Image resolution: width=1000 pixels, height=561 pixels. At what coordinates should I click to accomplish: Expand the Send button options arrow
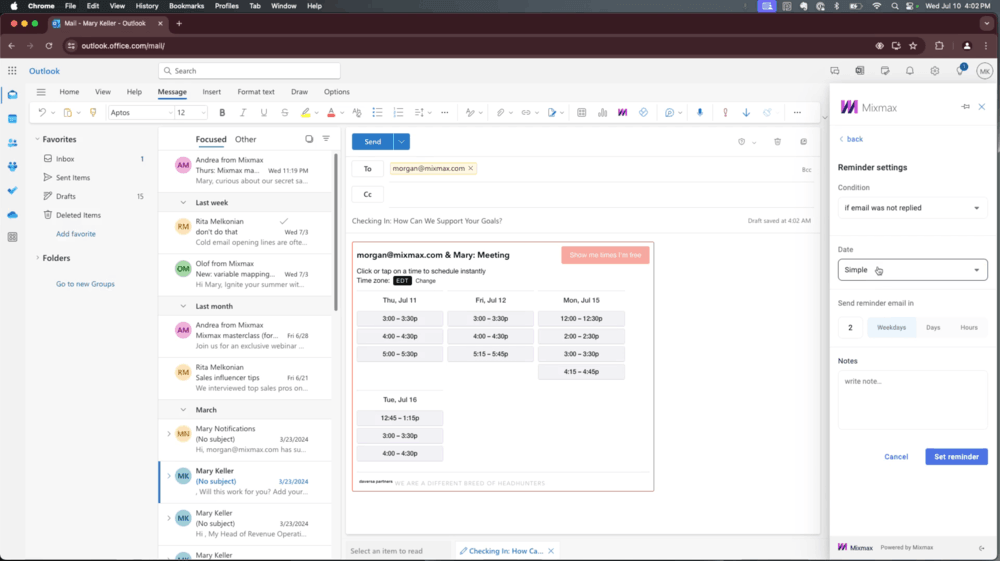coord(402,142)
